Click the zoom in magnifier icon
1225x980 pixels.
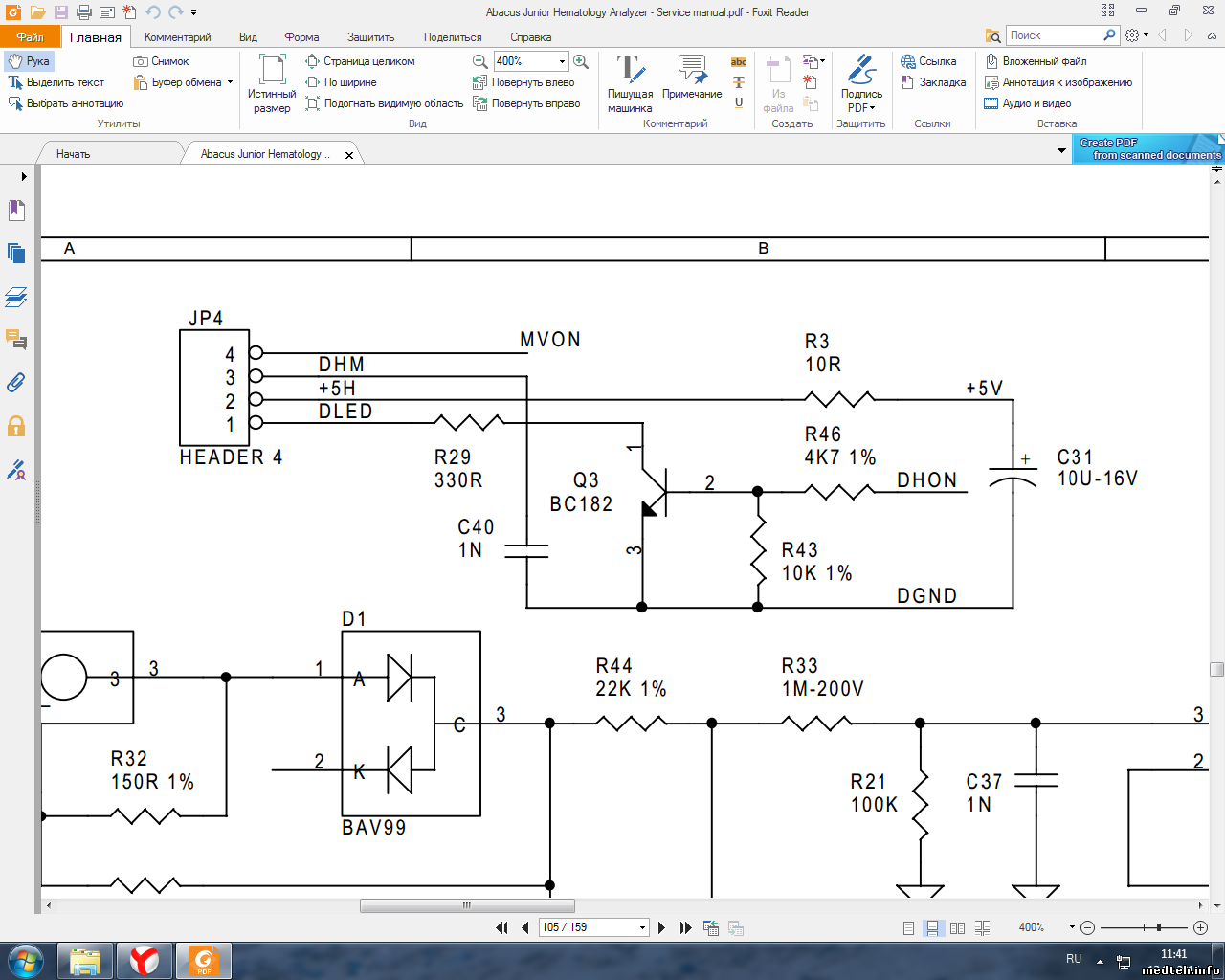[x=580, y=61]
